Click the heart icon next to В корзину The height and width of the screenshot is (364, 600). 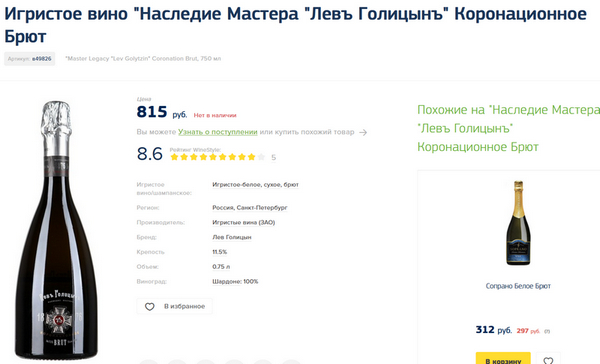(x=548, y=361)
